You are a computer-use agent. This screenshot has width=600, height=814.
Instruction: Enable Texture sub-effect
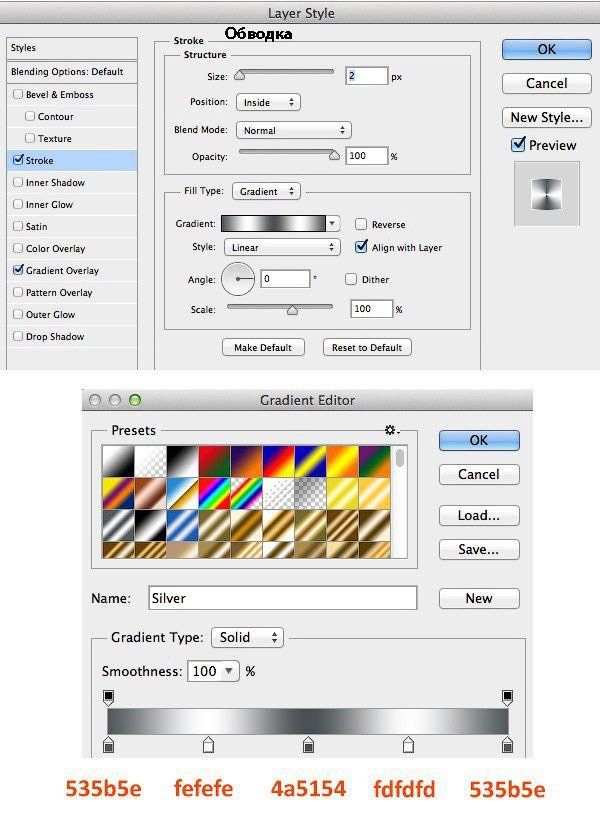(x=30, y=138)
